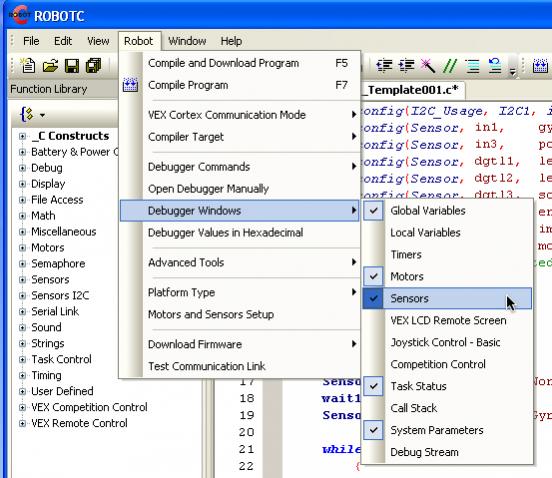Toggle Motors debugger window
Screen dimensions: 552x478
[x=447, y=276]
